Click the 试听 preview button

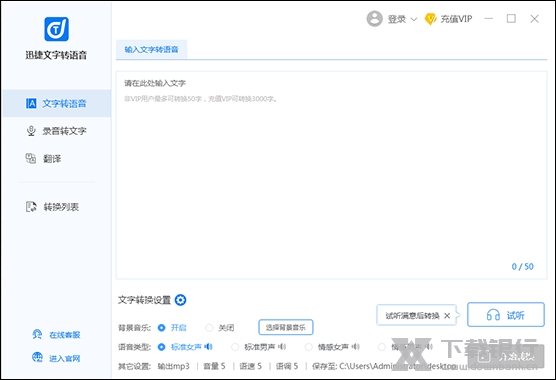[506, 314]
